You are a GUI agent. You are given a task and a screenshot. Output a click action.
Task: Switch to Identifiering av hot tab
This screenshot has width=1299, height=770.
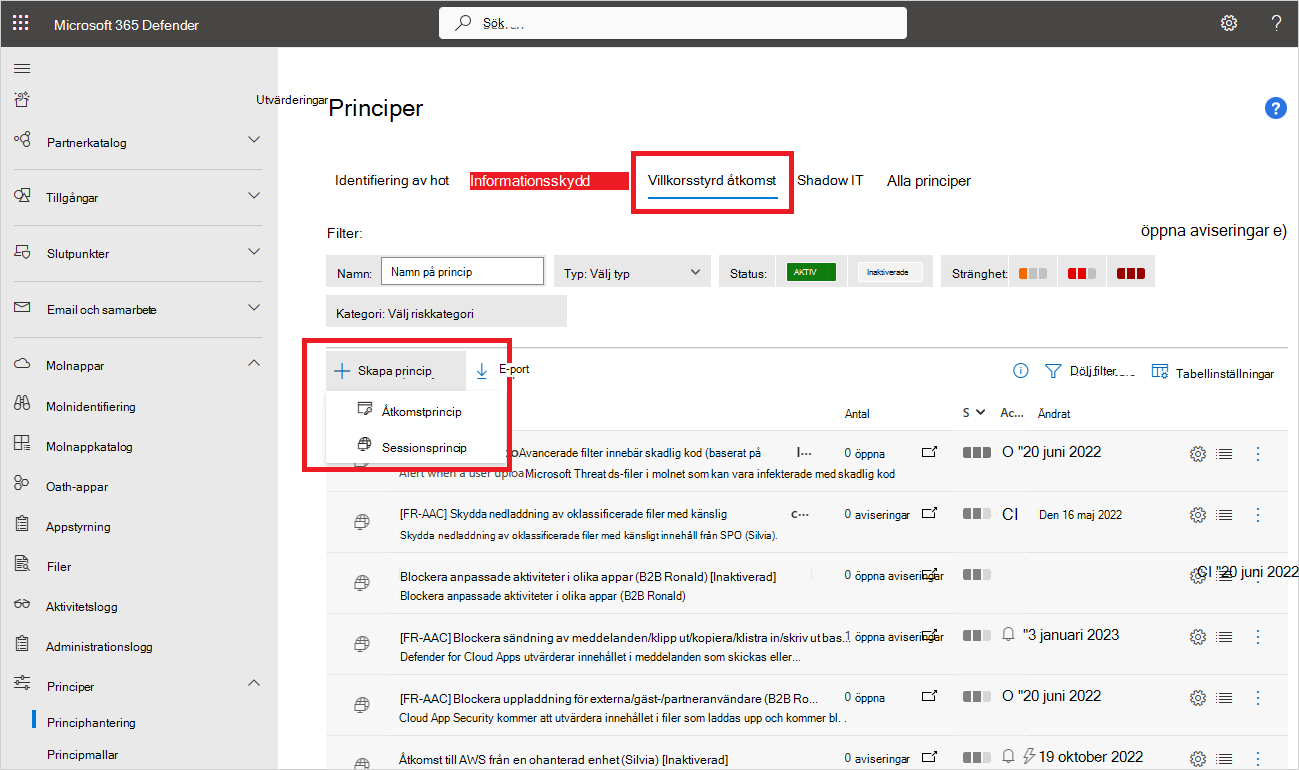point(392,181)
